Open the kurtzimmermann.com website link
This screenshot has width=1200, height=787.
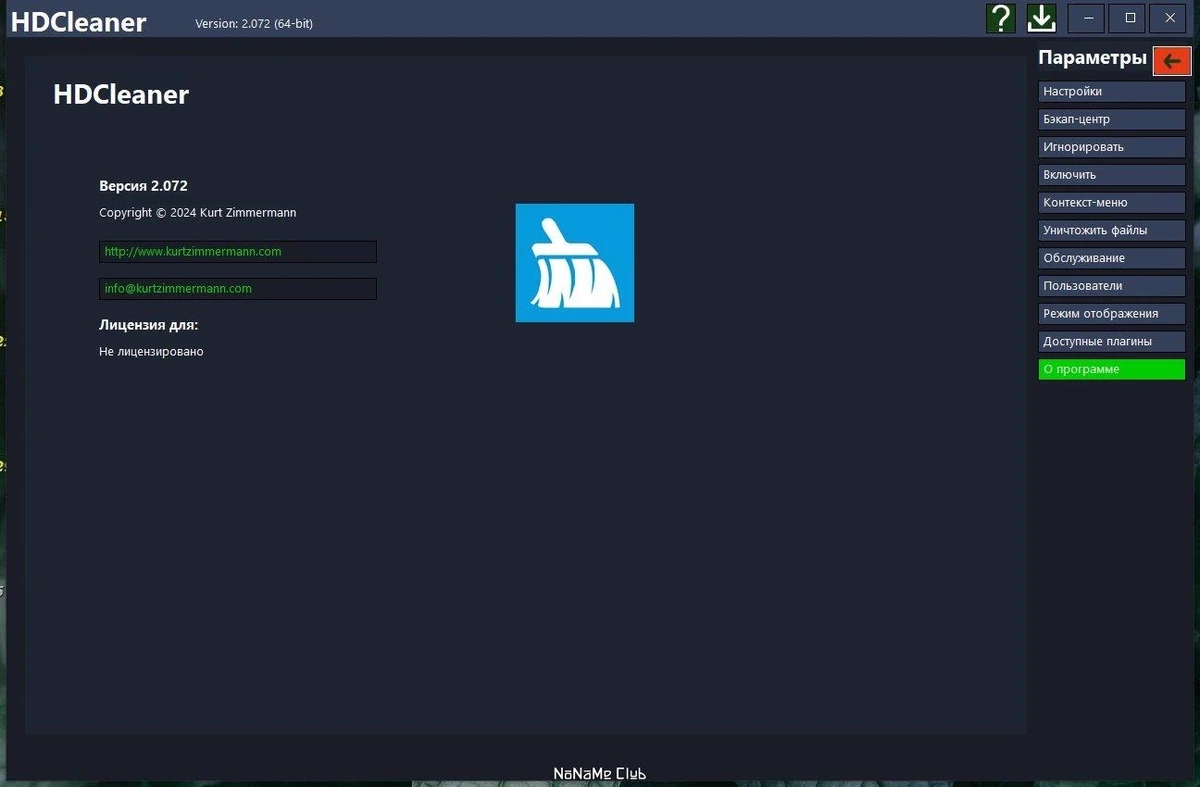238,252
